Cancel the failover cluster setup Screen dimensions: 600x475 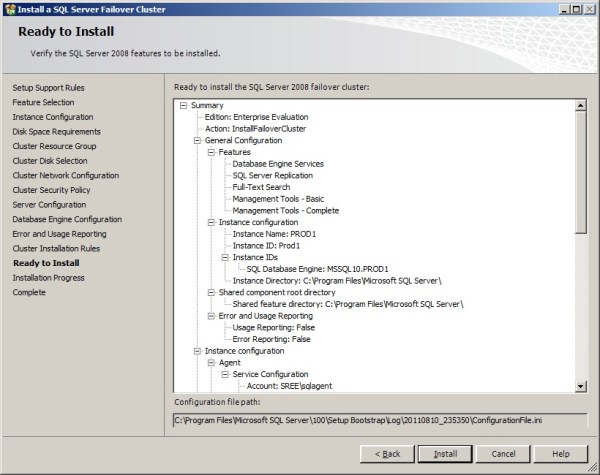(x=503, y=453)
